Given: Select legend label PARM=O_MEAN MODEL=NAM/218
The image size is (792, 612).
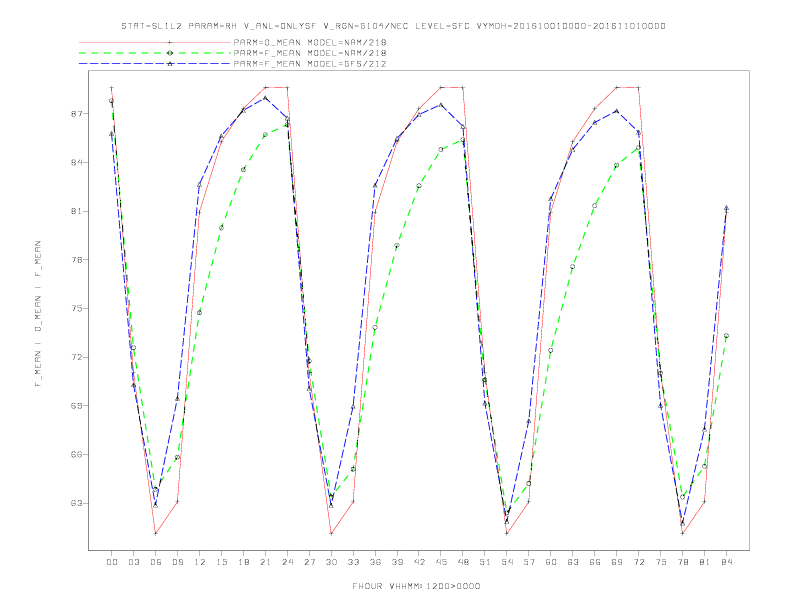Looking at the screenshot, I should (x=310, y=42).
